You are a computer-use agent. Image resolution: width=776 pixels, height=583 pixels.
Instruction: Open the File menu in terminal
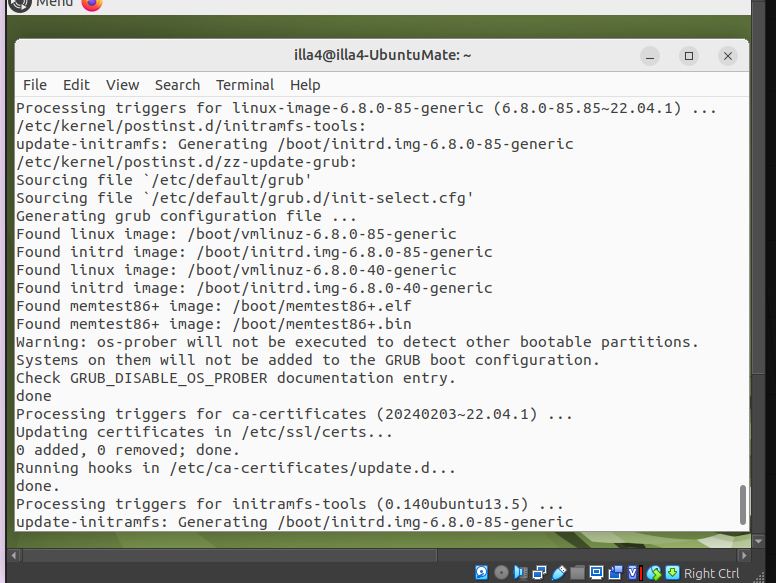tap(35, 85)
